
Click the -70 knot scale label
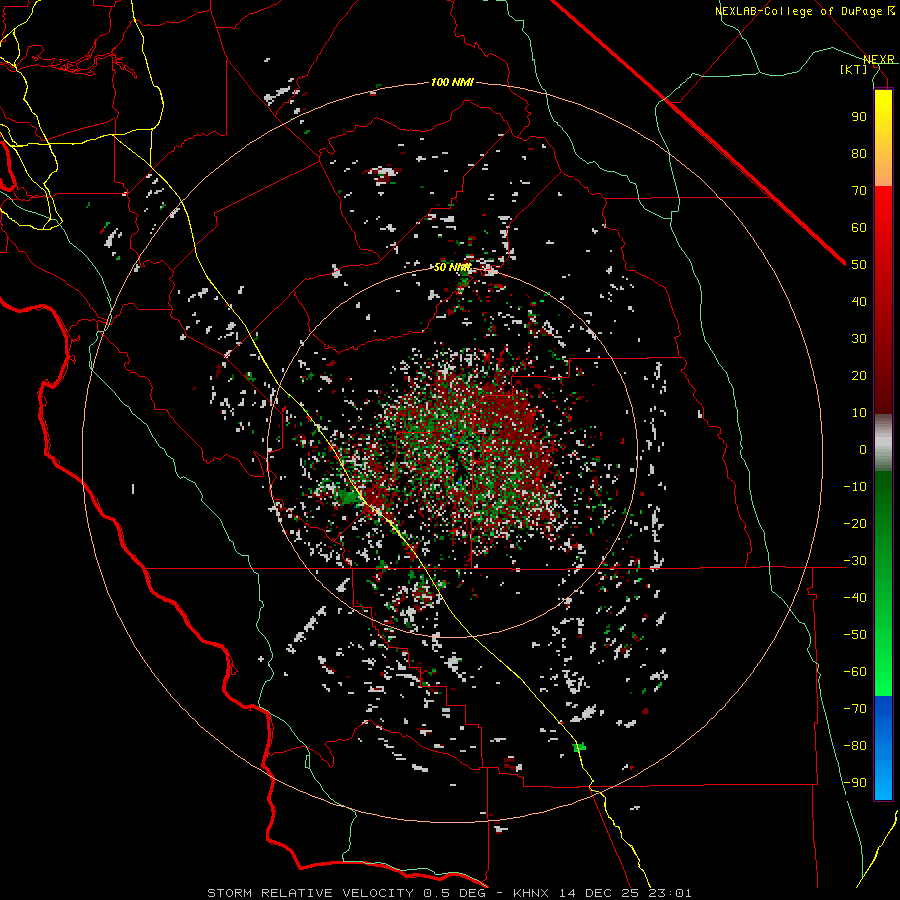click(x=855, y=709)
